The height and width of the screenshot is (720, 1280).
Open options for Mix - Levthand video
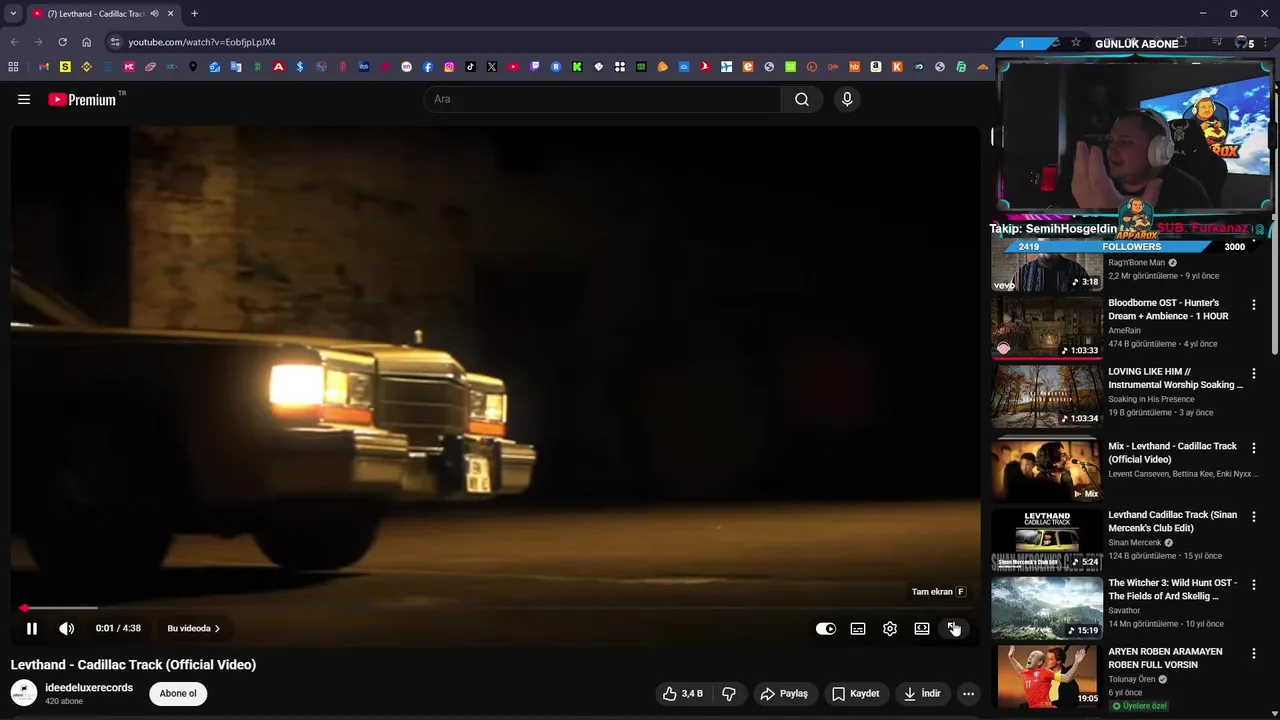coord(1254,448)
